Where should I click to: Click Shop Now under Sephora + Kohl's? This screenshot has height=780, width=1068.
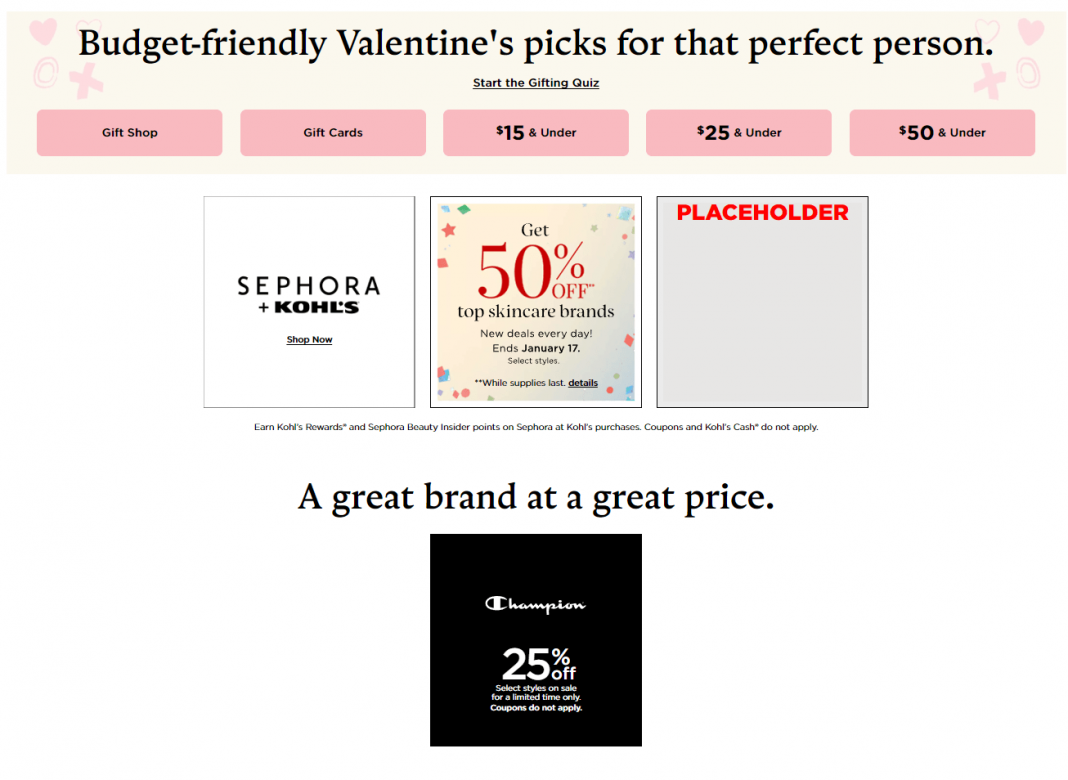309,339
